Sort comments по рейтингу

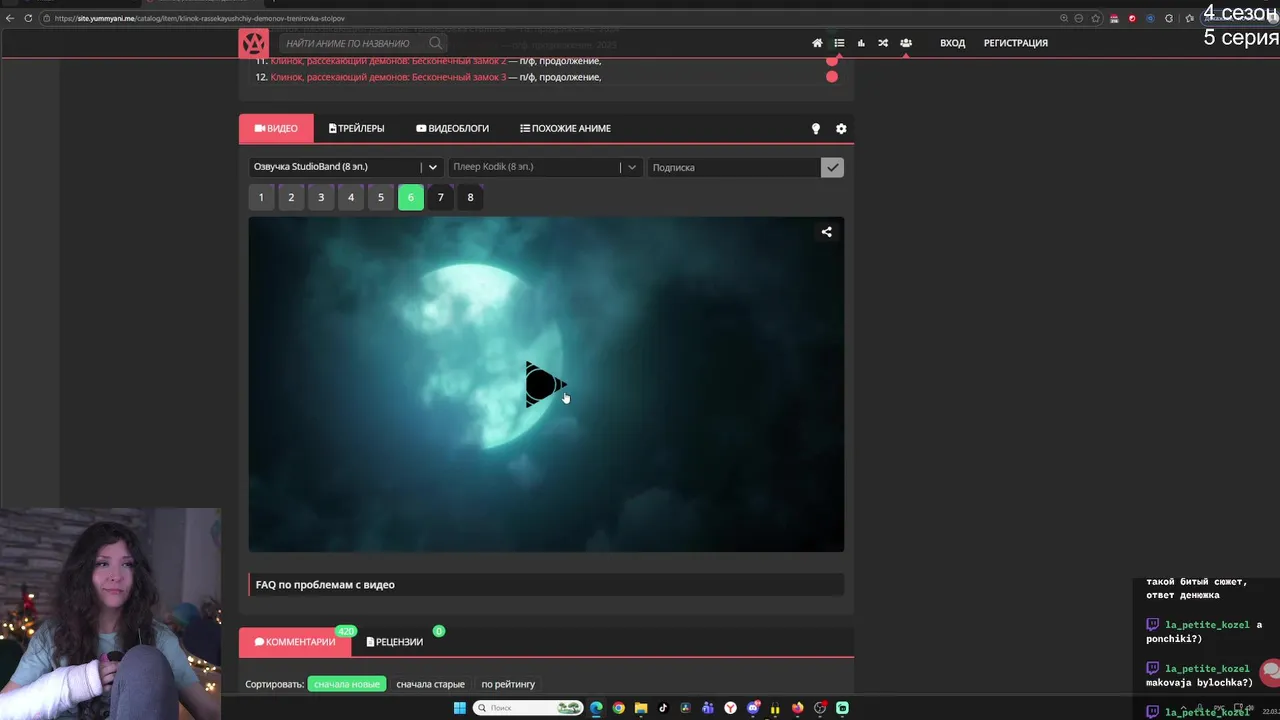508,684
